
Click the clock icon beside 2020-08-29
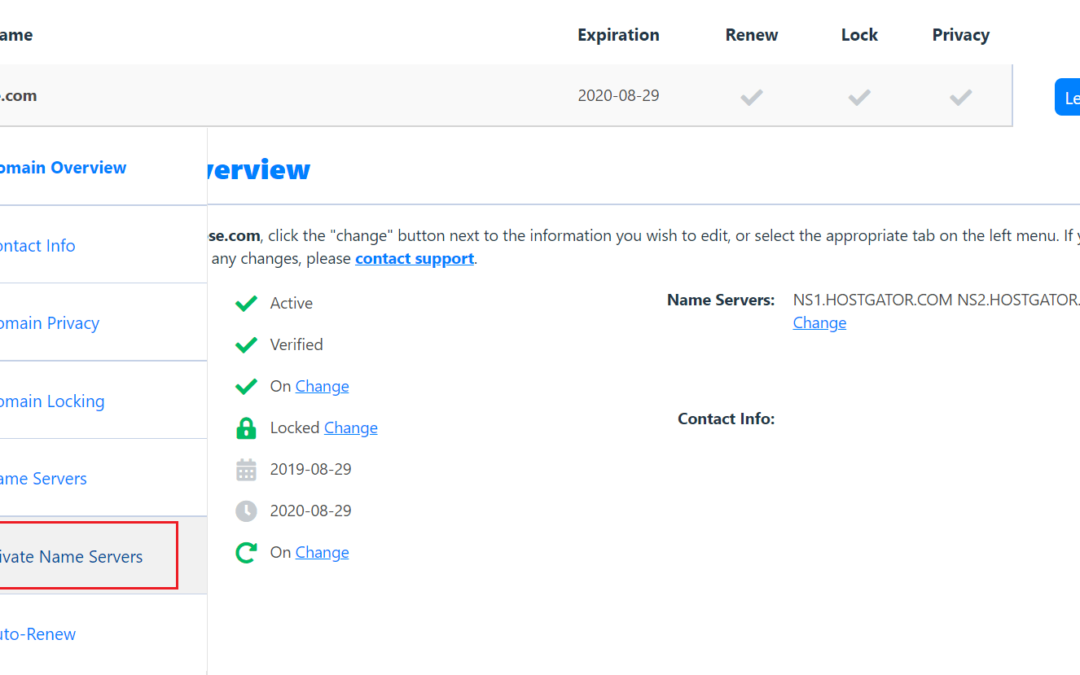pos(246,510)
